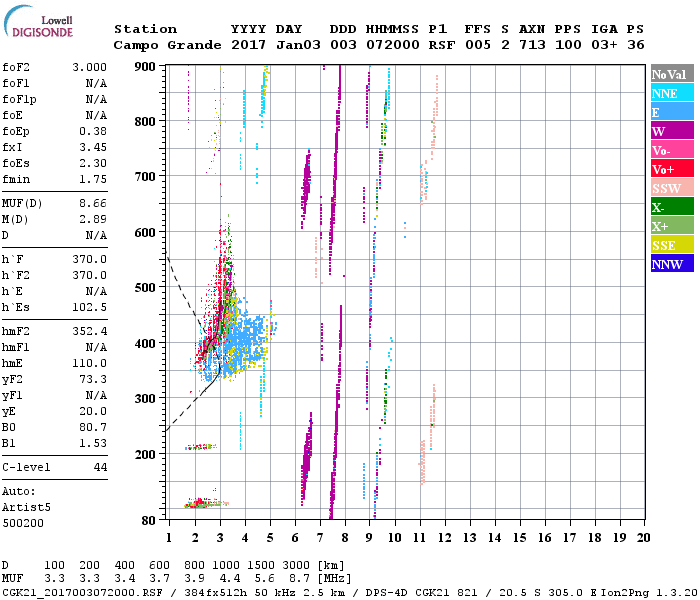Click the 900 km height axis label
This screenshot has height=600, width=700.
point(145,67)
